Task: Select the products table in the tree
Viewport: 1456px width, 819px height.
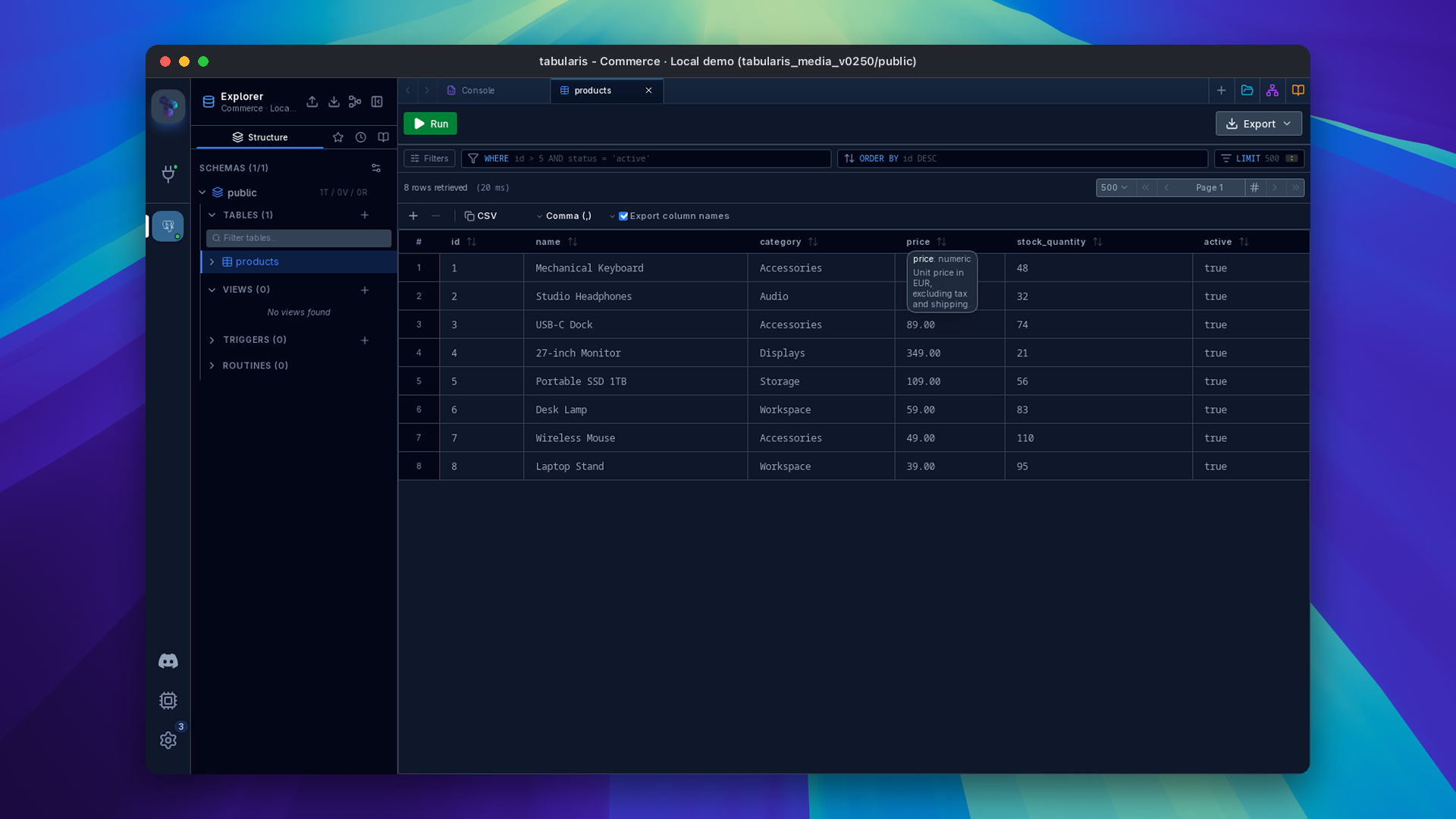Action: [299, 262]
